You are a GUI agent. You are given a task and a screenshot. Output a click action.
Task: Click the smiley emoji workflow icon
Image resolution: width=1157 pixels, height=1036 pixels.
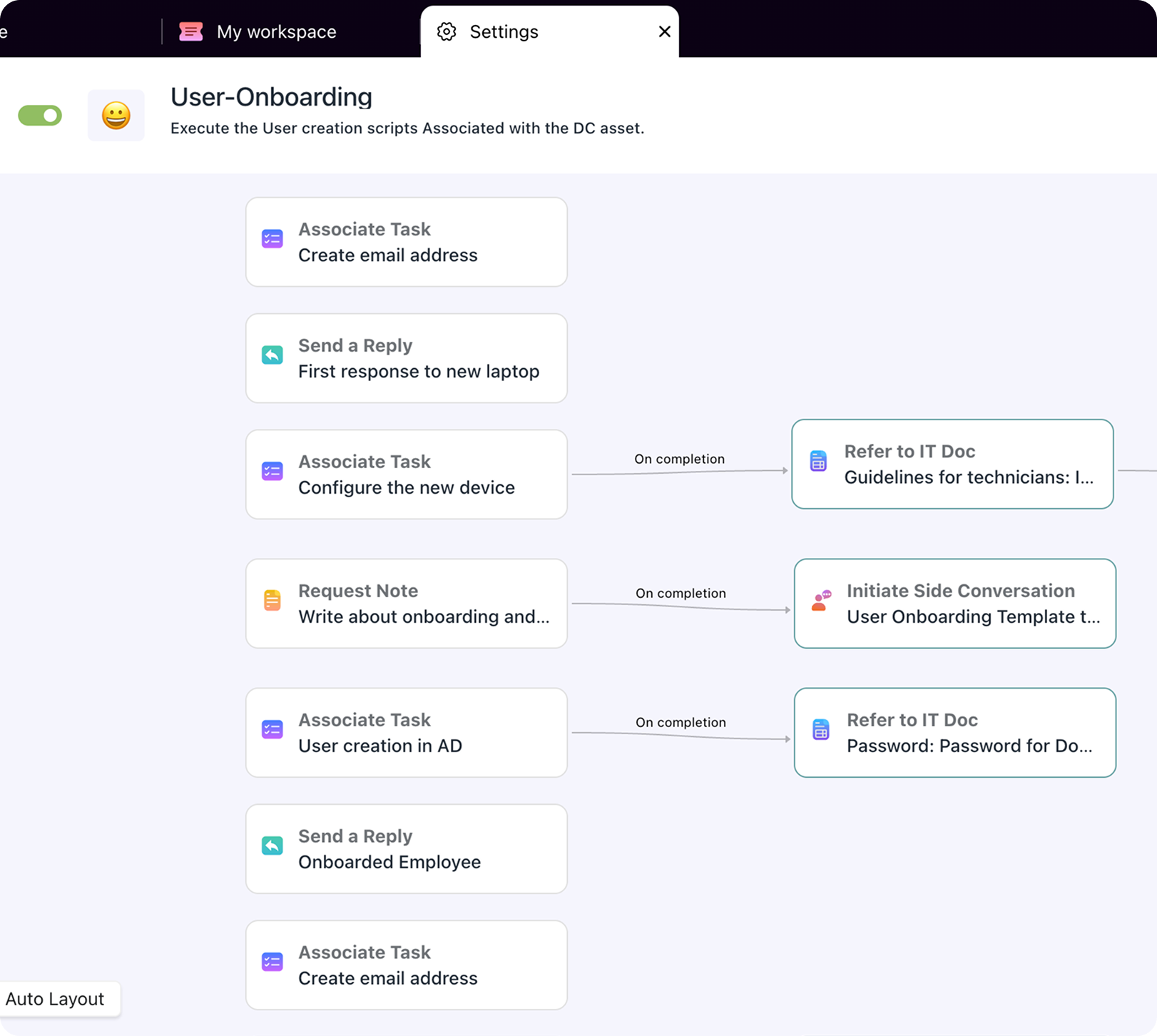(x=116, y=116)
